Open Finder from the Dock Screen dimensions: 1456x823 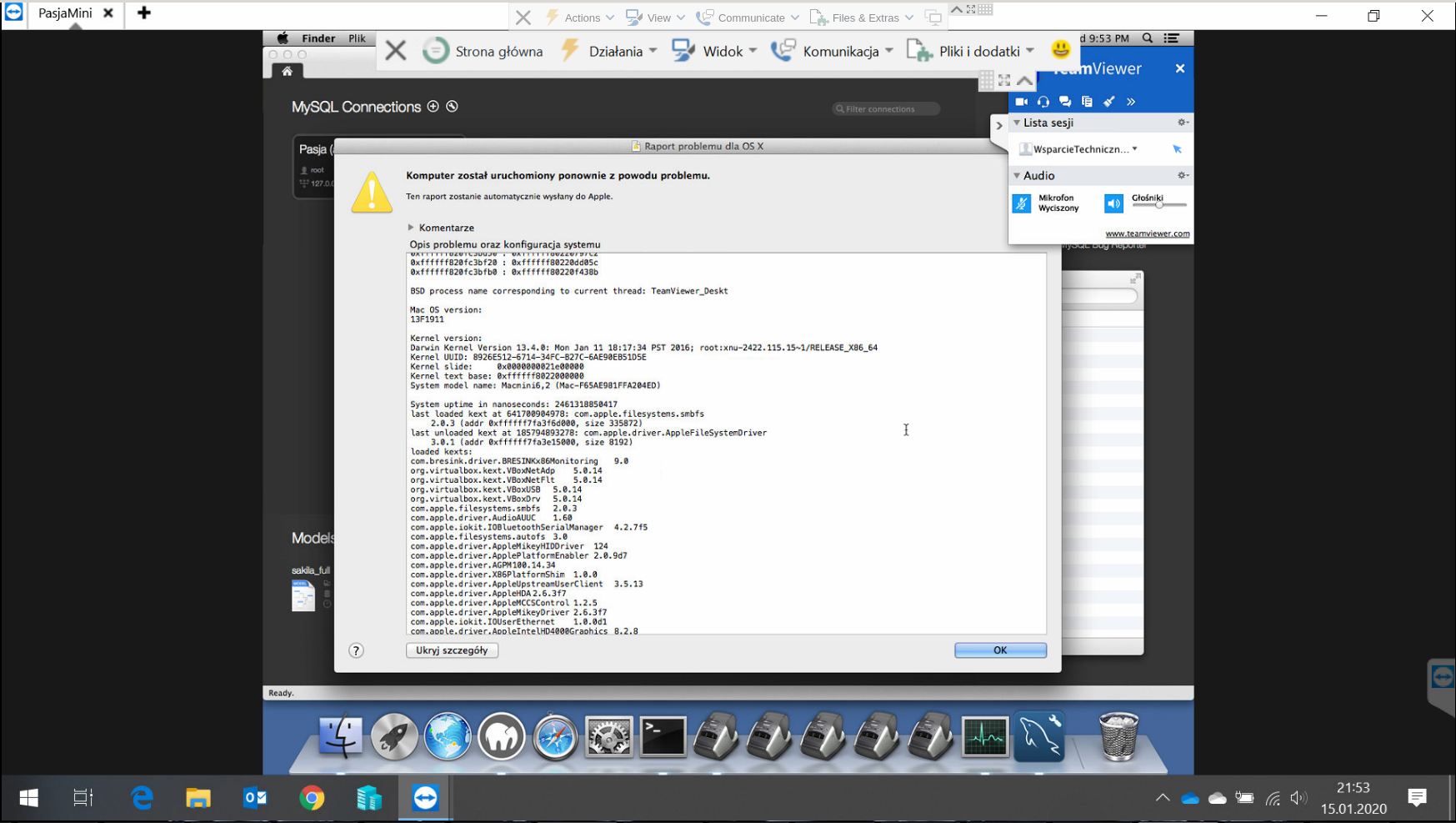[340, 737]
